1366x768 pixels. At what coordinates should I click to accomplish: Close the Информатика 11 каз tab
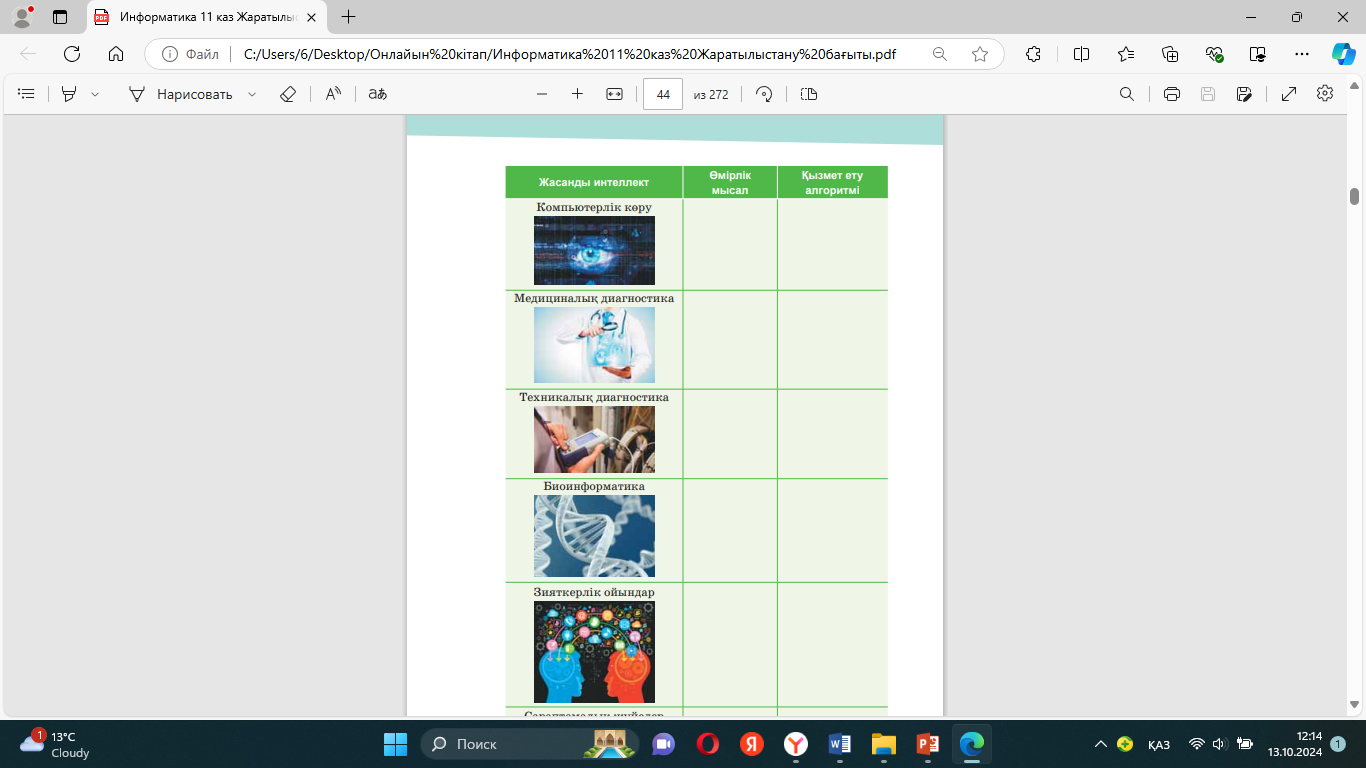coord(310,17)
